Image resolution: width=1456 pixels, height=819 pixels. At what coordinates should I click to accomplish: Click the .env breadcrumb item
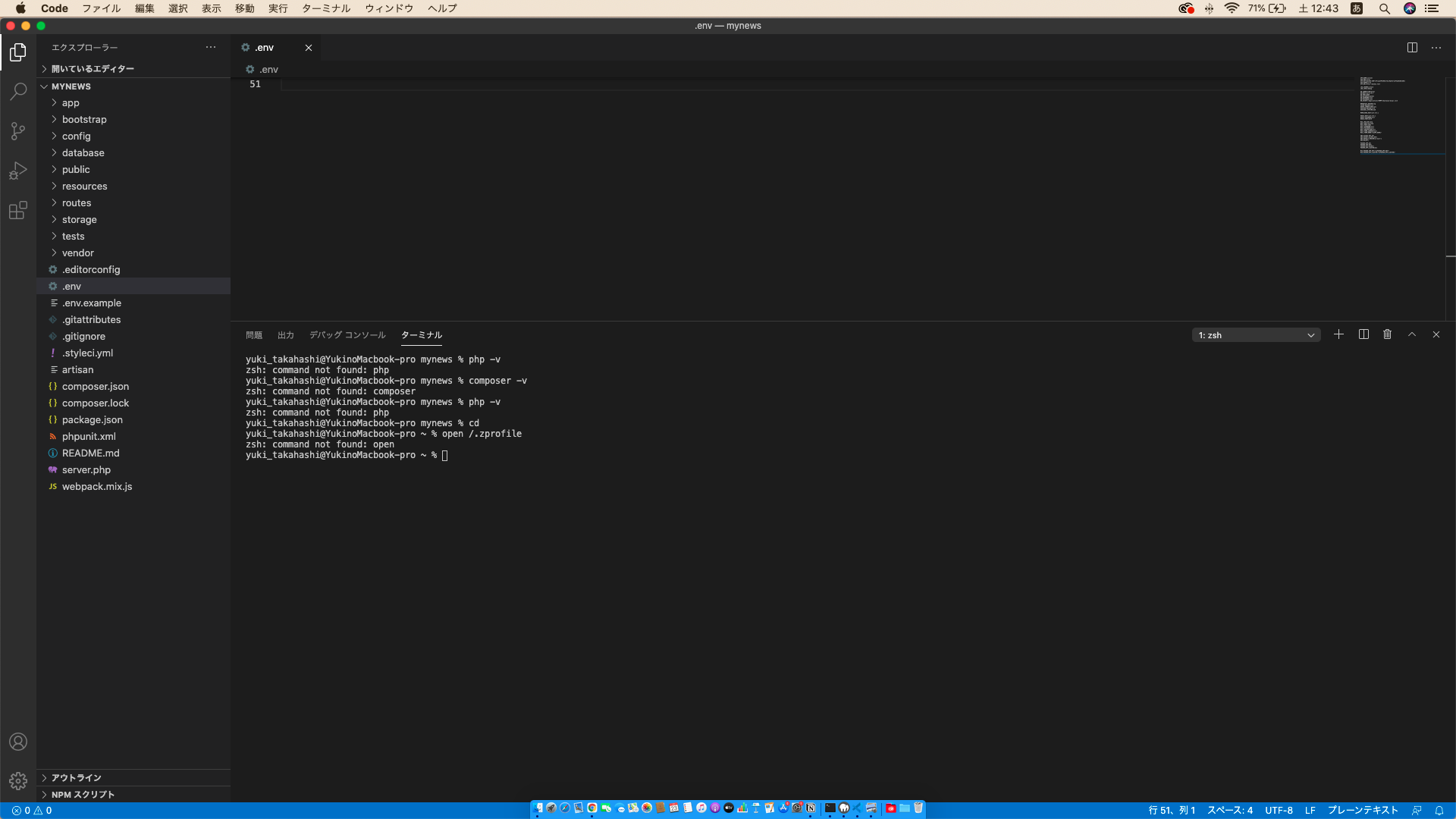(262, 70)
